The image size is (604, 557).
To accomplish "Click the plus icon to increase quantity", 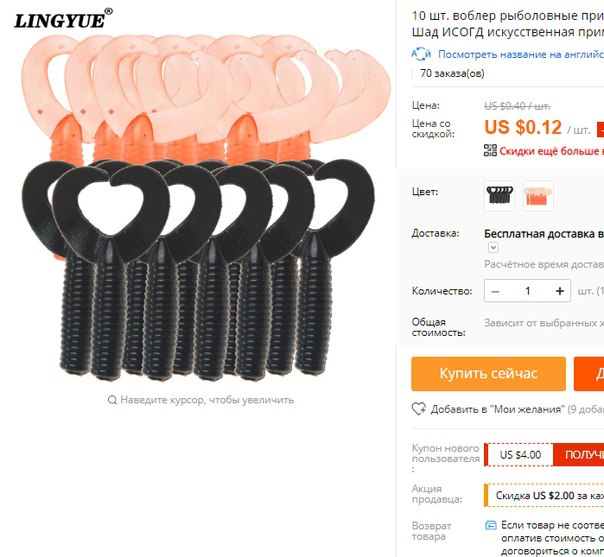I will pos(560,291).
